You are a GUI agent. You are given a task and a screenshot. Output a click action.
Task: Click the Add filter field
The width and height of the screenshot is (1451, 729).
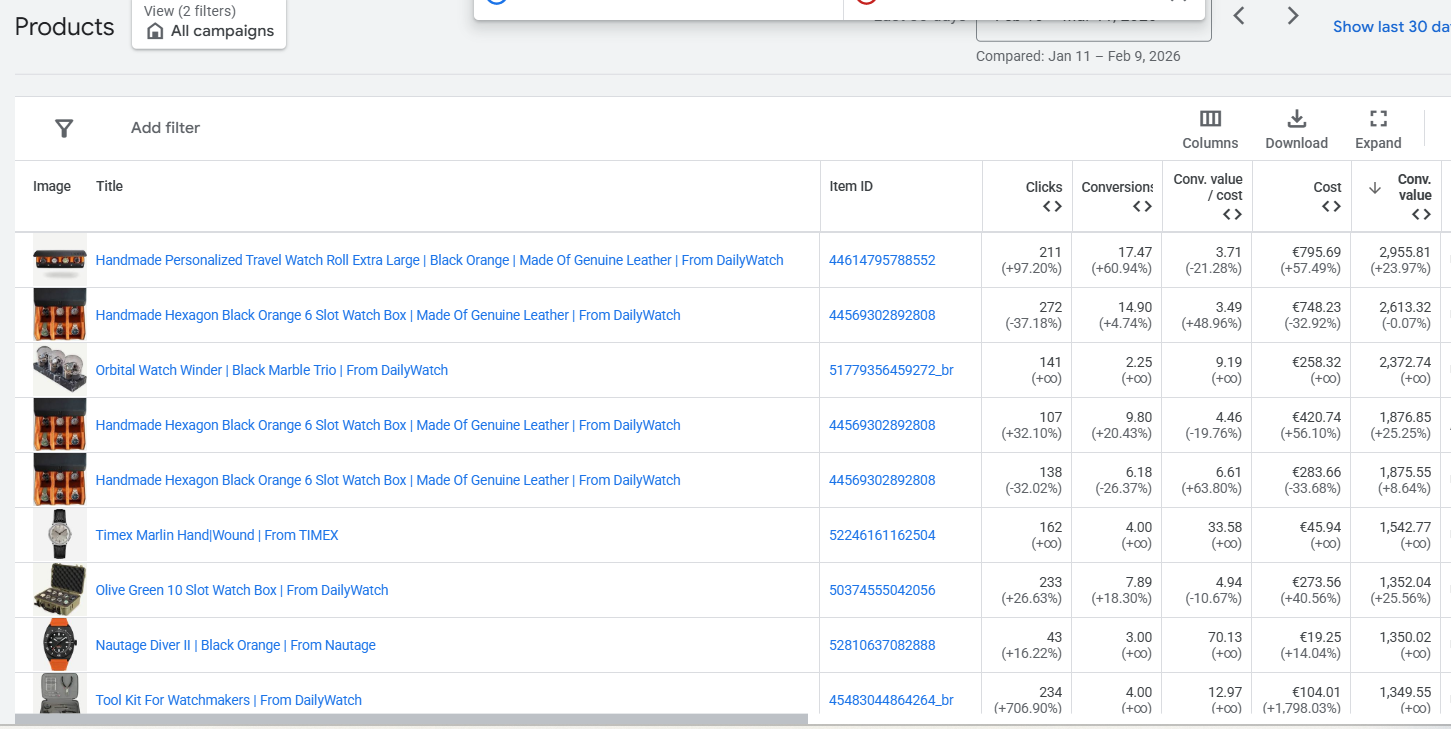[x=165, y=128]
